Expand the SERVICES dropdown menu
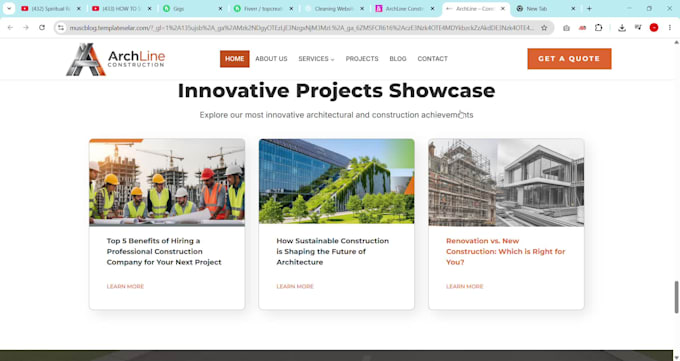 316,59
